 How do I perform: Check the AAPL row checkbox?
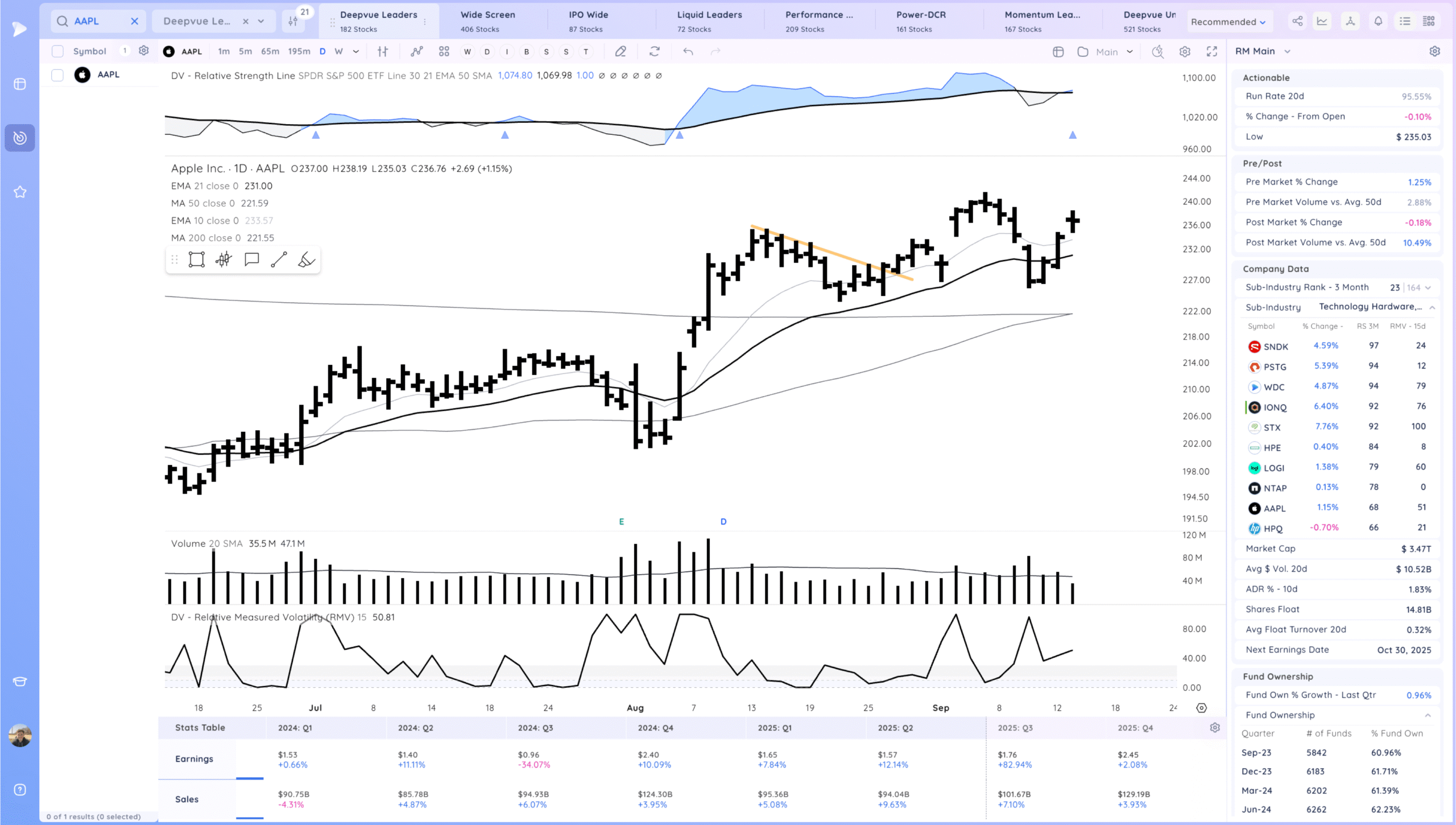coord(57,75)
